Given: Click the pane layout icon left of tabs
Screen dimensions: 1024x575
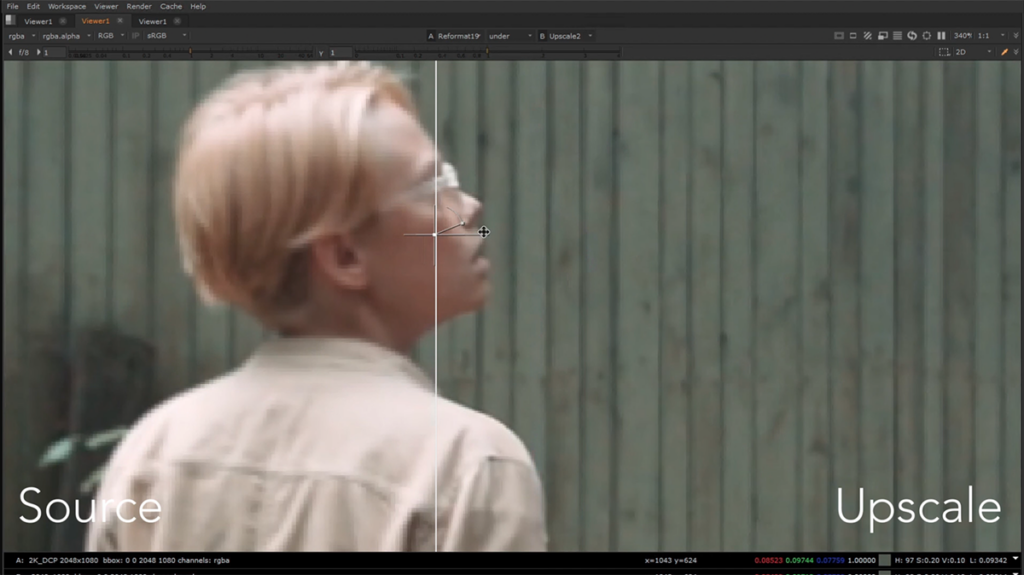Looking at the screenshot, I should (x=10, y=20).
